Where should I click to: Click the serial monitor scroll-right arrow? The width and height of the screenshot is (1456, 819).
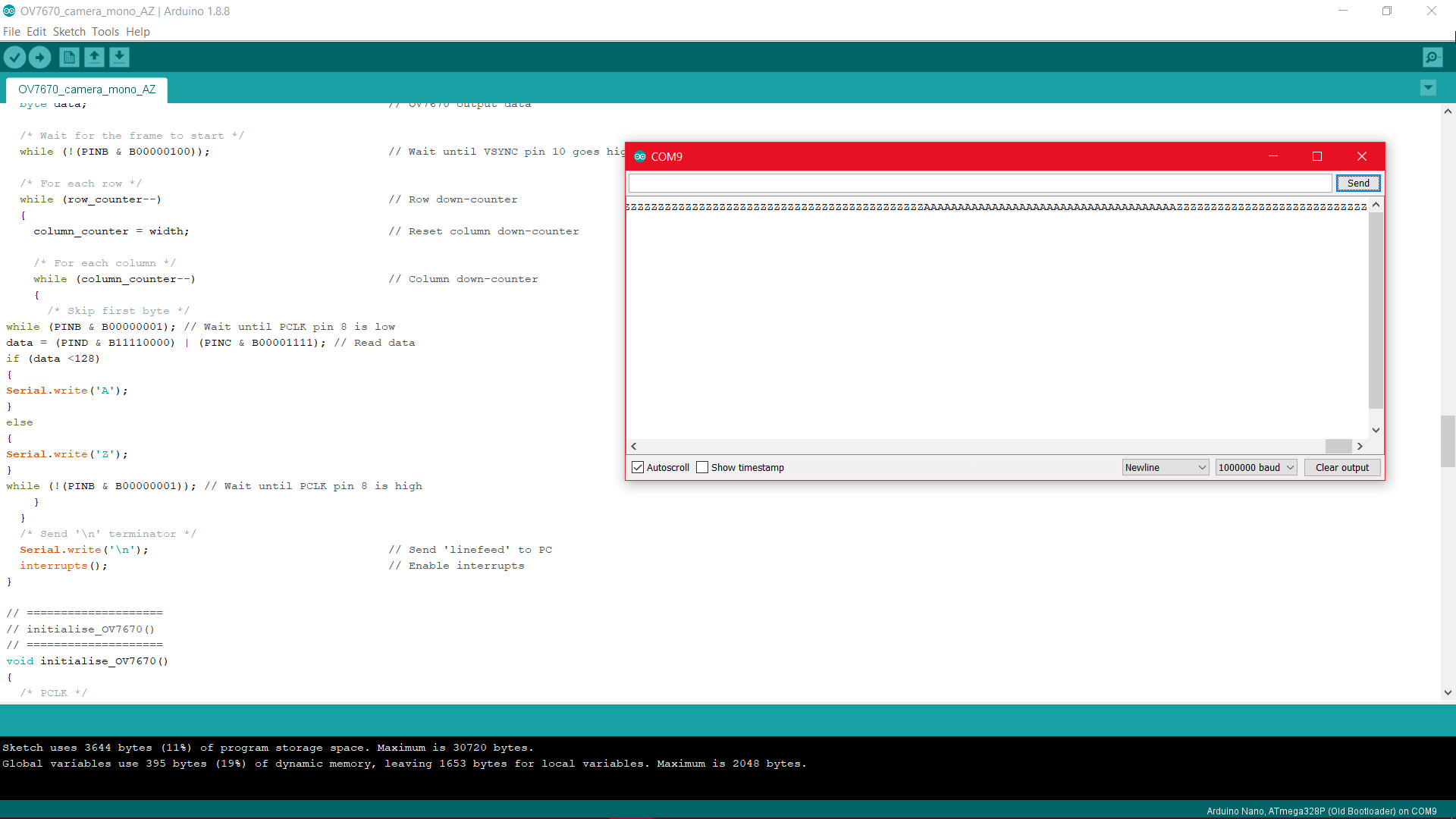click(1360, 446)
